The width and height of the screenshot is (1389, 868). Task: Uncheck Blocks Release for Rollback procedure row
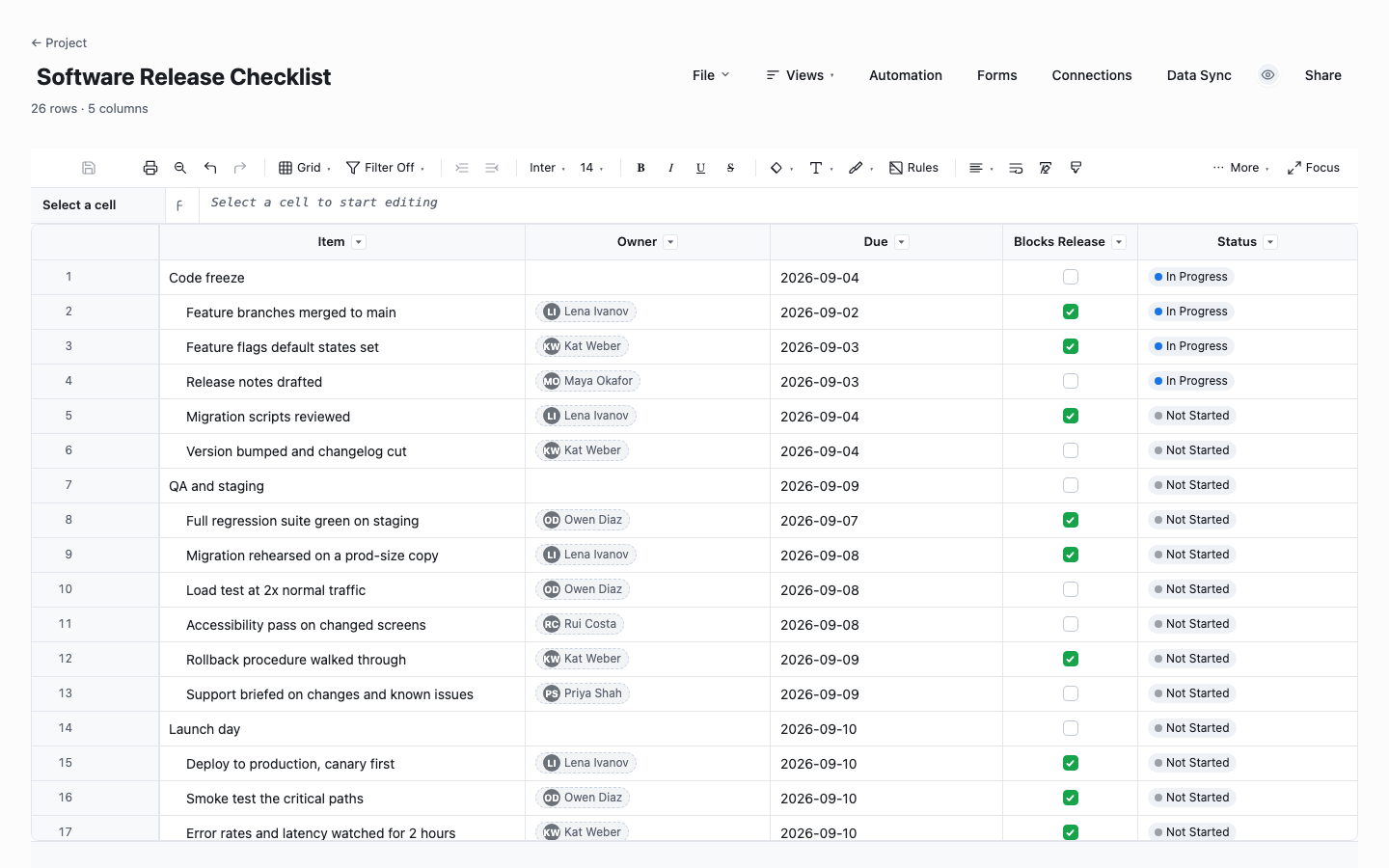[1071, 659]
